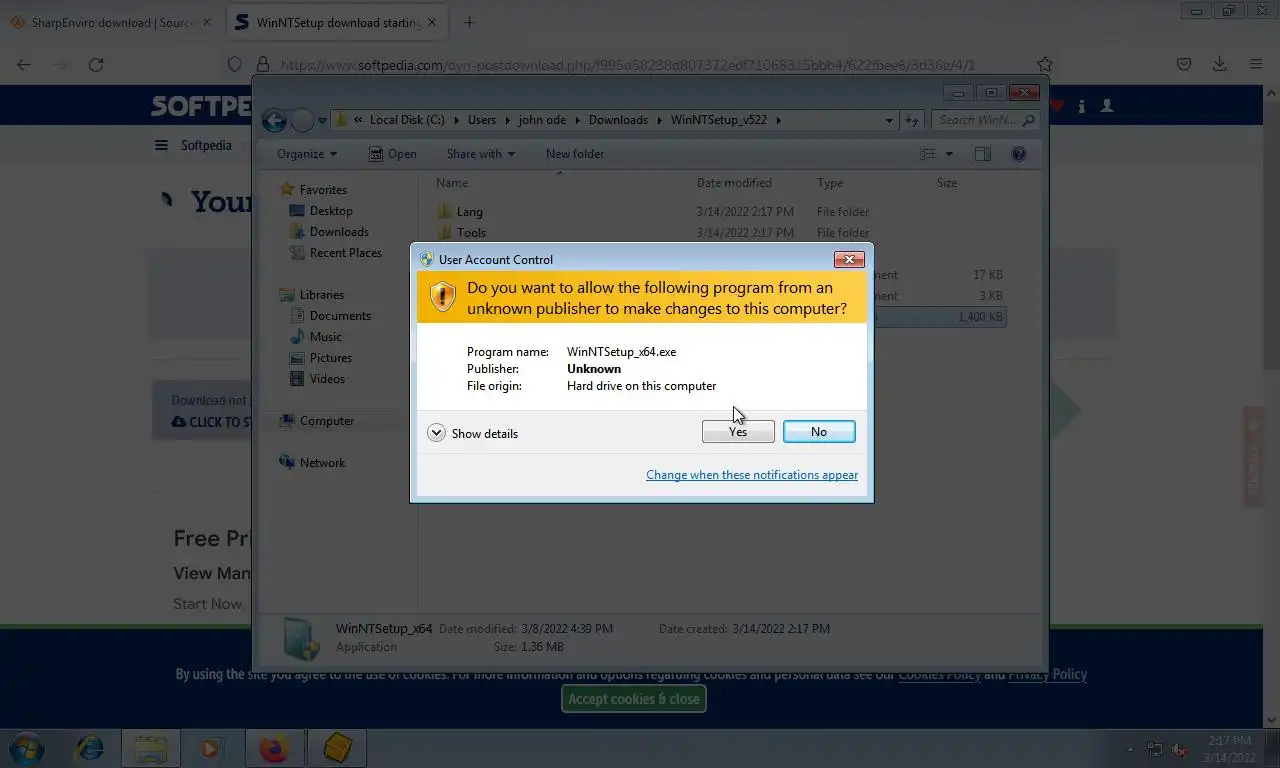Switch to Firefox from taskbar
The image size is (1280, 768).
point(273,747)
